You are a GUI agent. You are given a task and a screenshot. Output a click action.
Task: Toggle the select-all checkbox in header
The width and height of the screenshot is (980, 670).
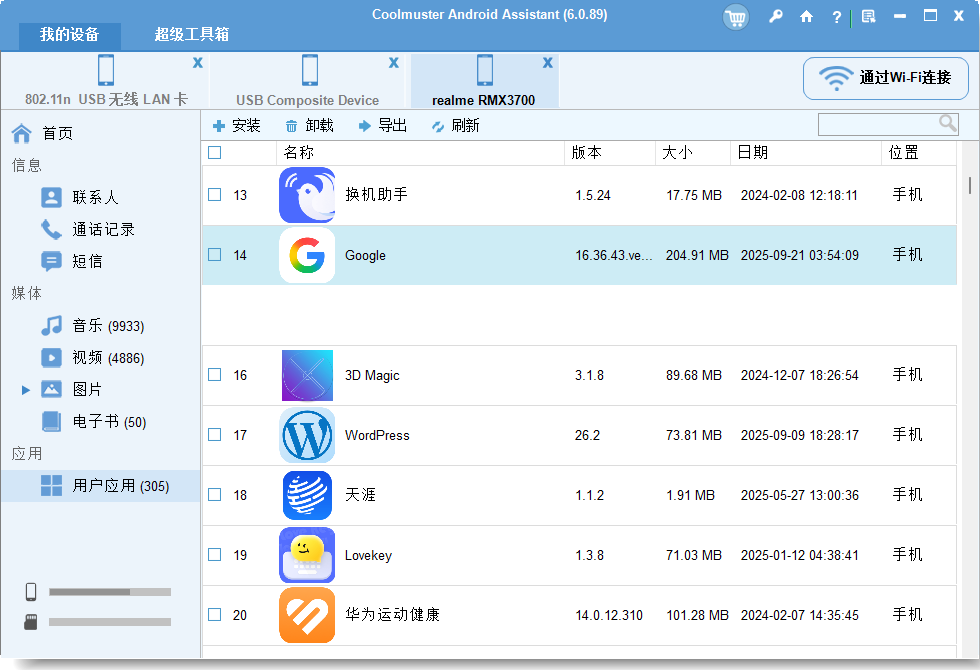tap(214, 153)
